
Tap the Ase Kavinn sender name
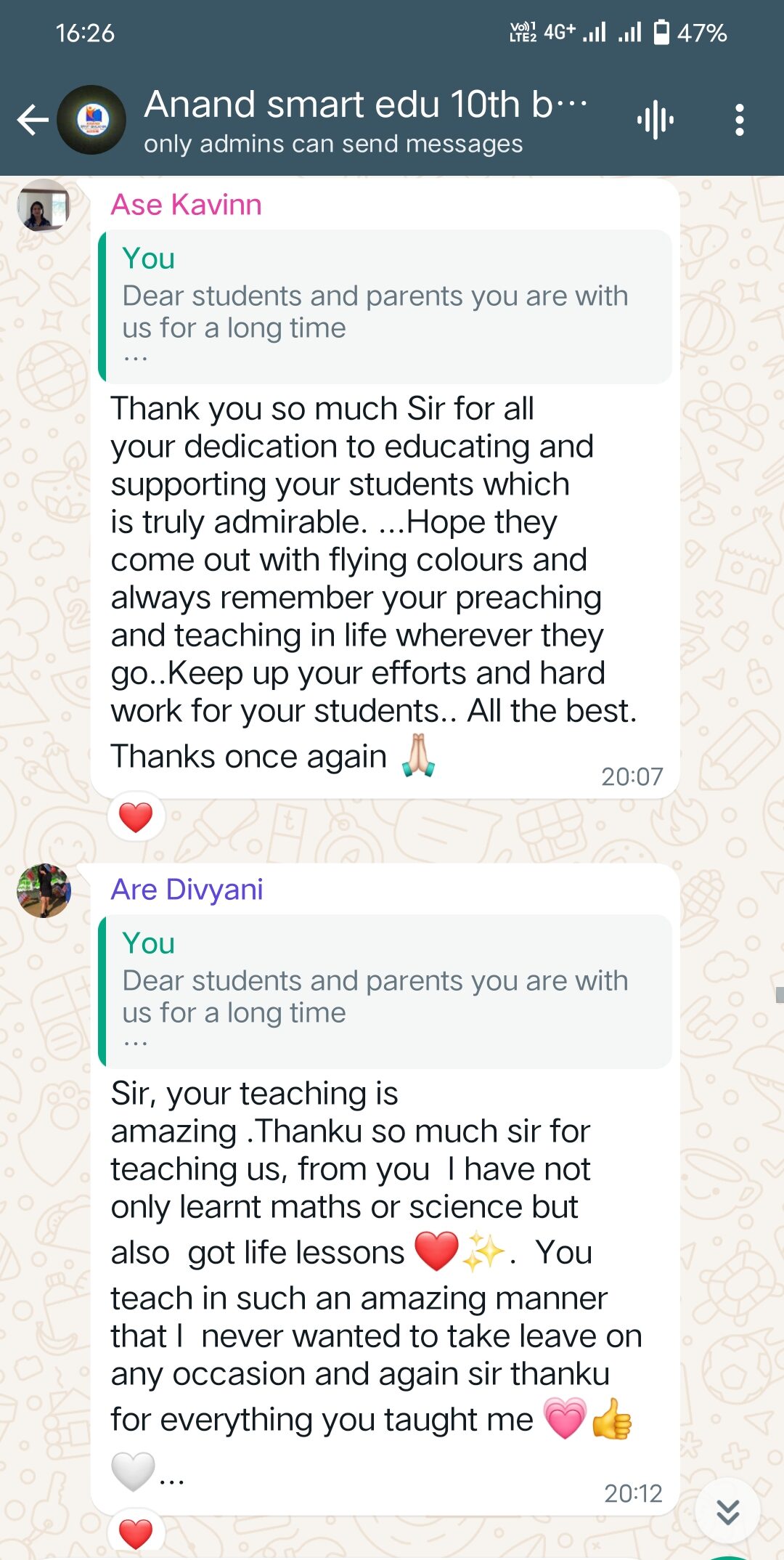coord(186,205)
